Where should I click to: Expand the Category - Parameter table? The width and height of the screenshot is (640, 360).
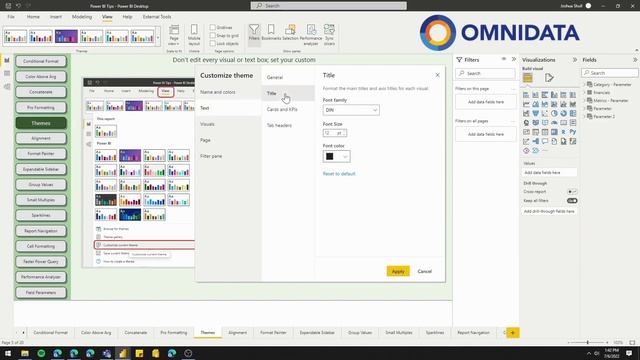(584, 84)
